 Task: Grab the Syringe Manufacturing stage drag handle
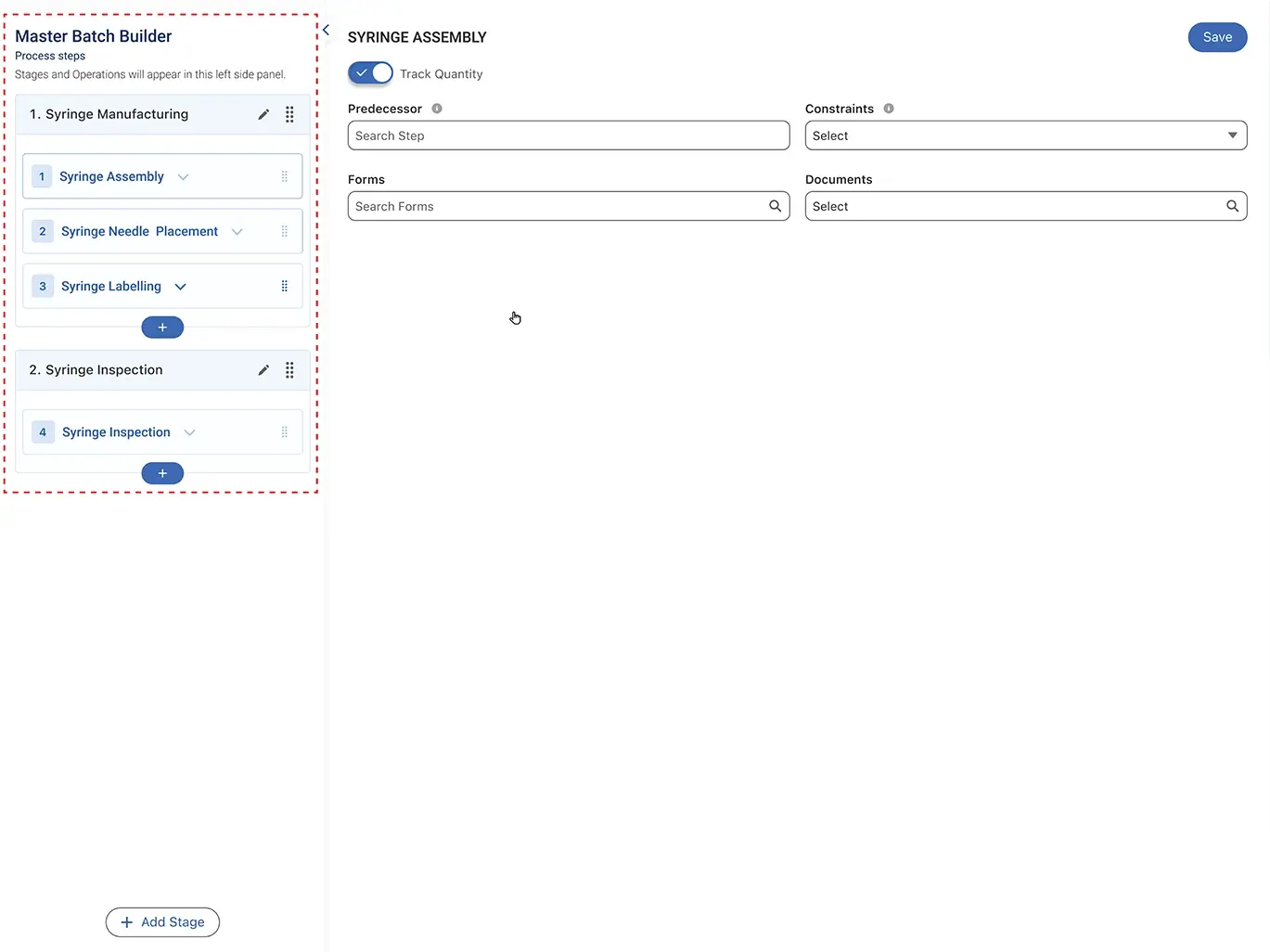point(289,114)
